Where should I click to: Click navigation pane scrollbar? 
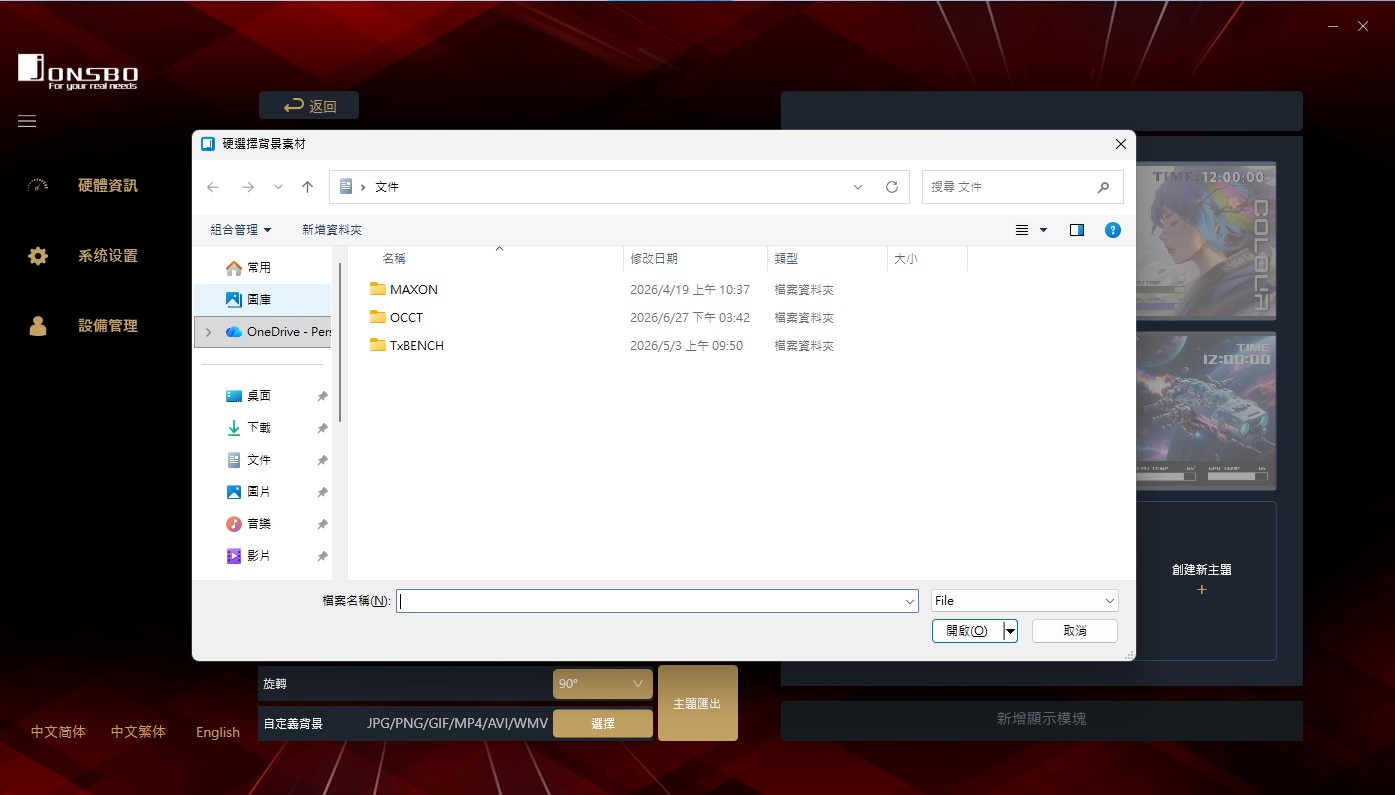click(x=340, y=342)
